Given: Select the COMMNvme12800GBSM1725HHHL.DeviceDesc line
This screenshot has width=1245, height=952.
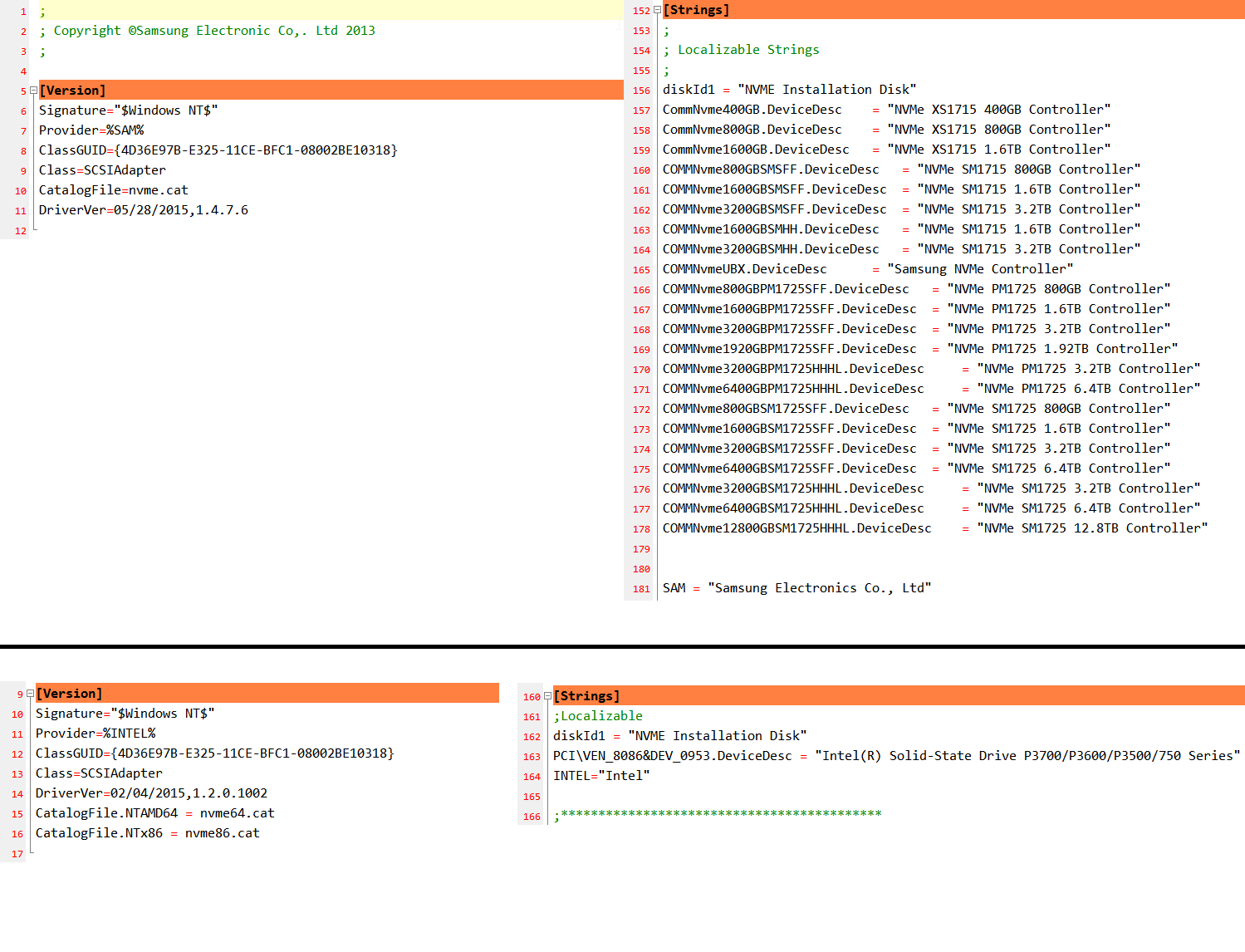Looking at the screenshot, I should point(935,528).
